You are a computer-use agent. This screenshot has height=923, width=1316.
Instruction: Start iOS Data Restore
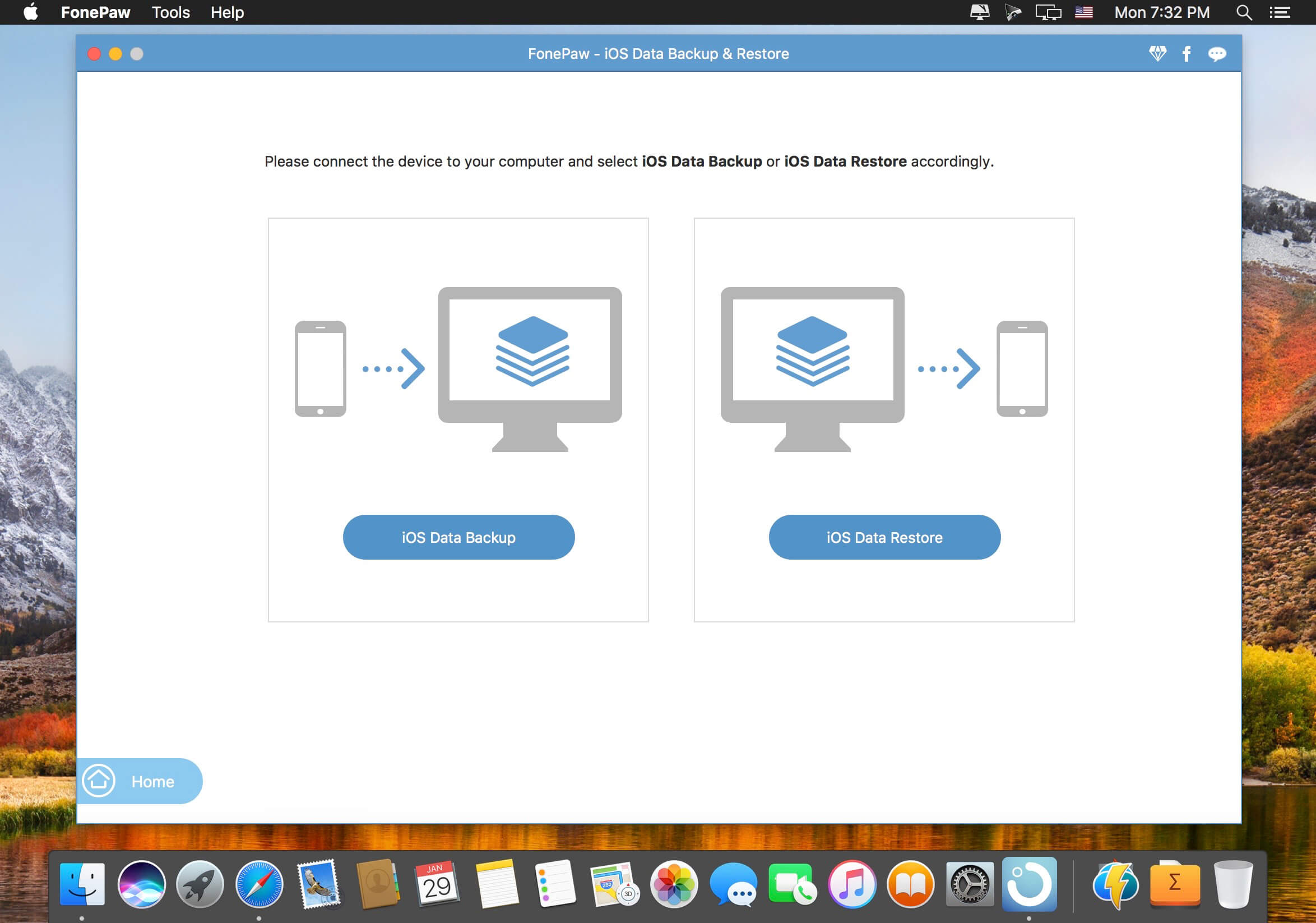[x=884, y=537]
